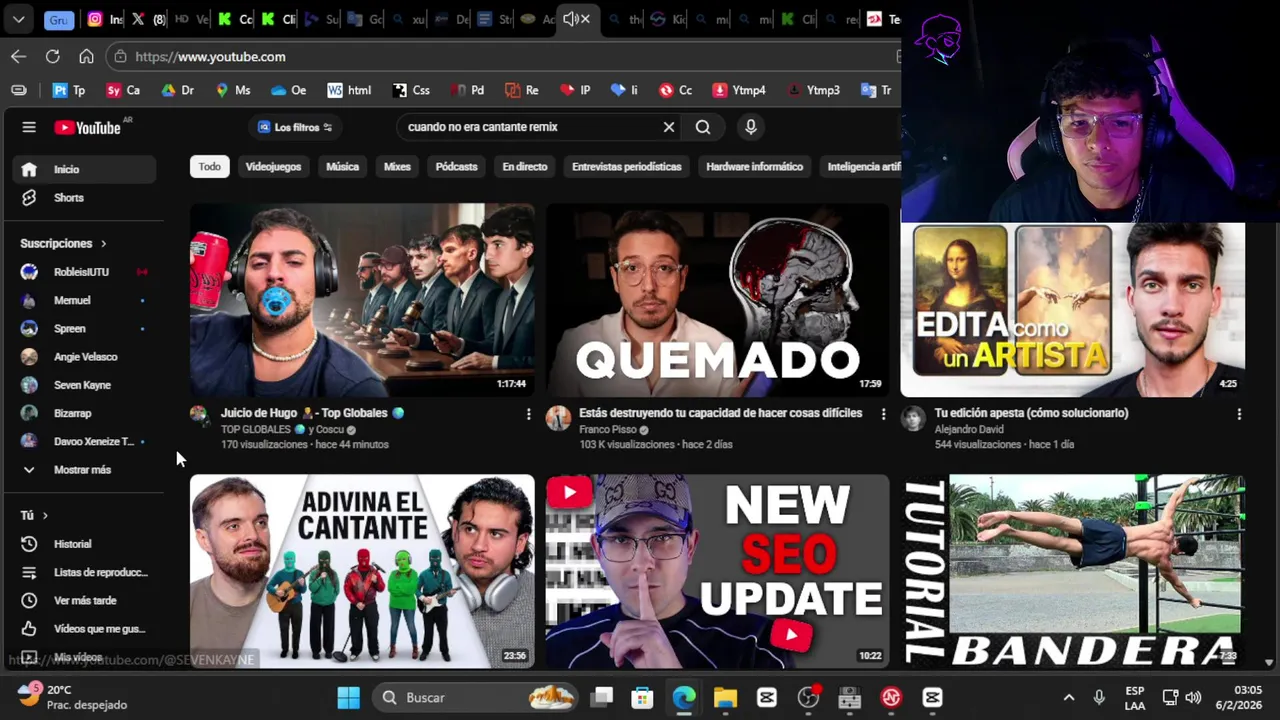Reload the page with the refresh icon
The image size is (1280, 720).
[53, 57]
